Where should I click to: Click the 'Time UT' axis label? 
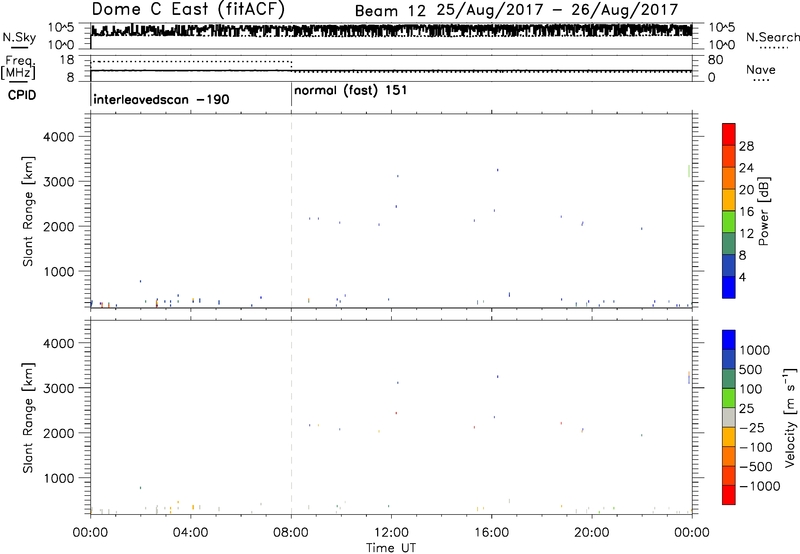[391, 548]
